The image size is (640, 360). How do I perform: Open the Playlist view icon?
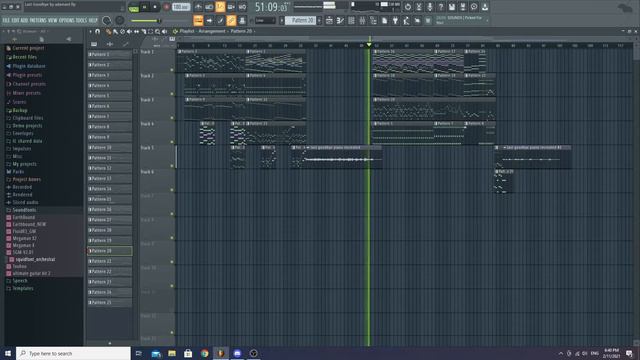point(329,20)
